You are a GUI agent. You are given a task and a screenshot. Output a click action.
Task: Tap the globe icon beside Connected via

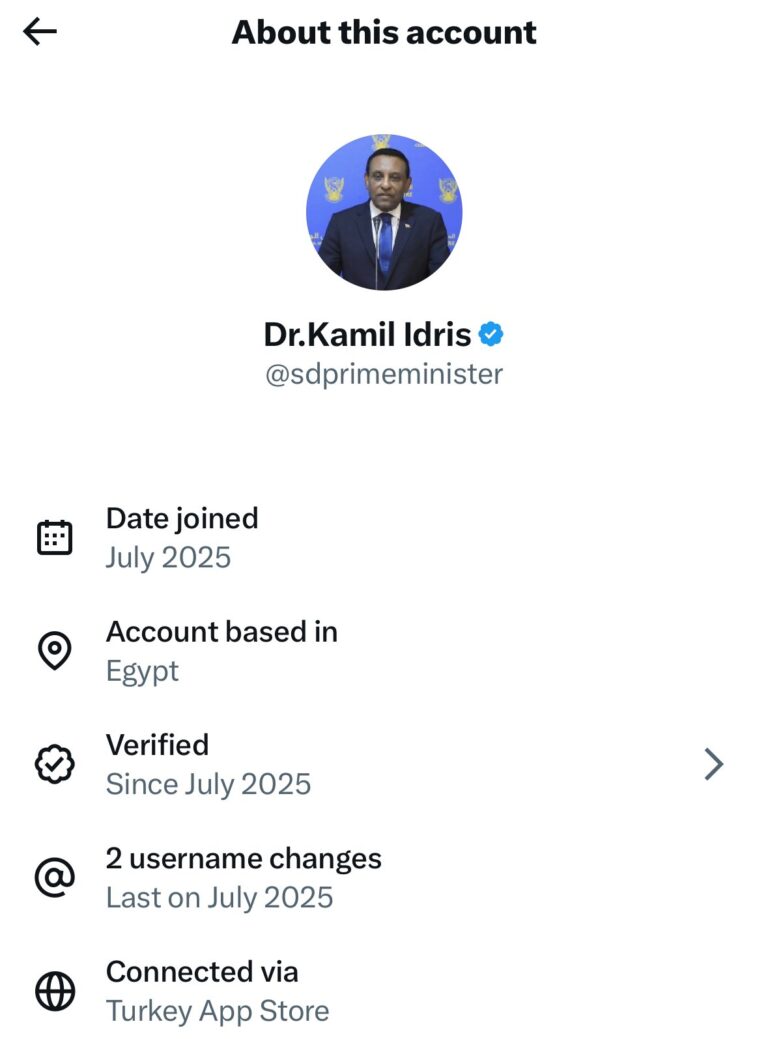(x=54, y=992)
